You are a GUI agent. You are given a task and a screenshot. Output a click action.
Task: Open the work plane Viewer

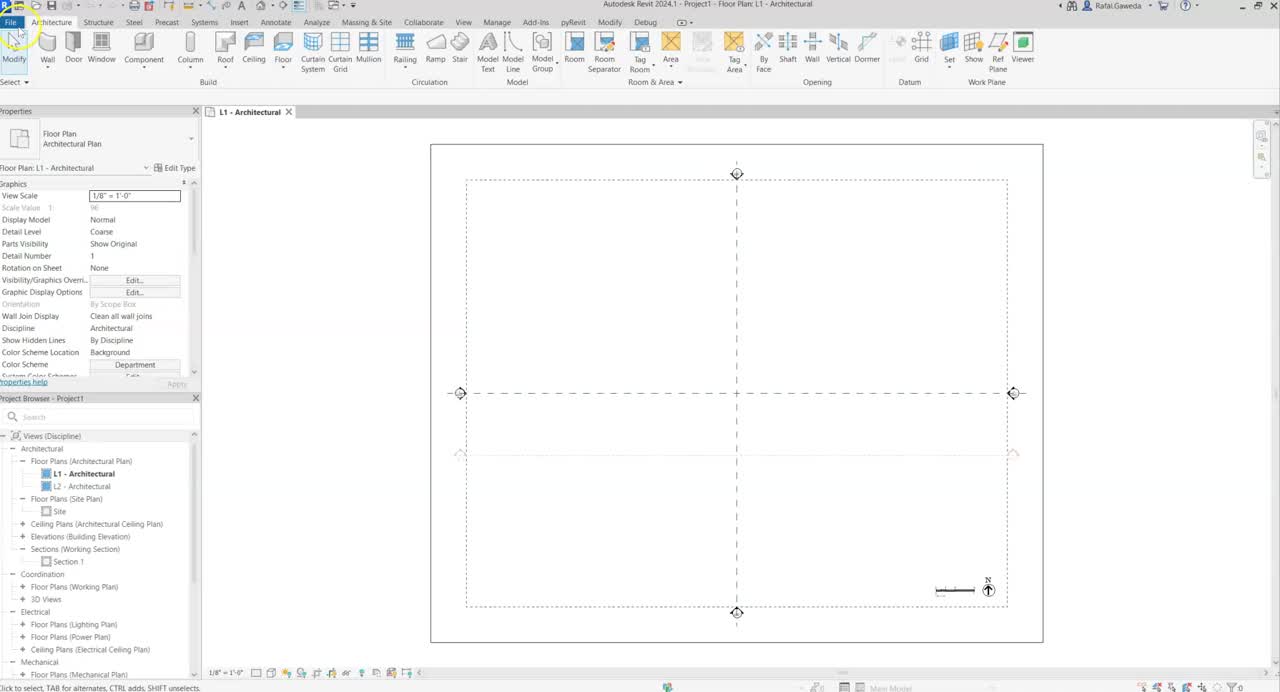click(1022, 48)
